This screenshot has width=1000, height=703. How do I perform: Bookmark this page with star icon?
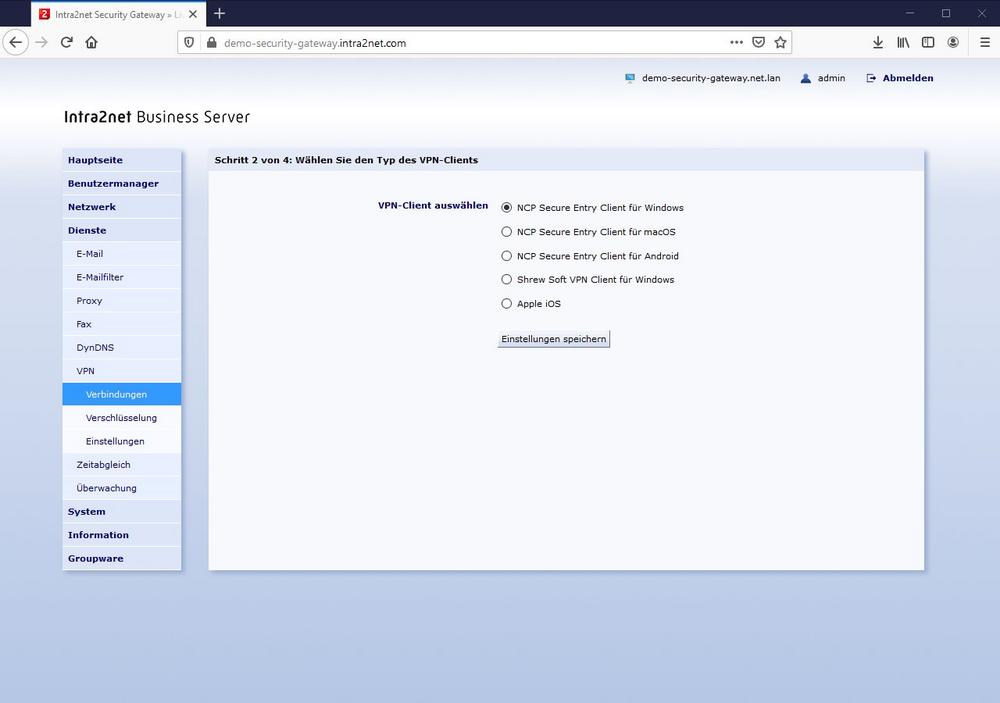click(x=780, y=43)
